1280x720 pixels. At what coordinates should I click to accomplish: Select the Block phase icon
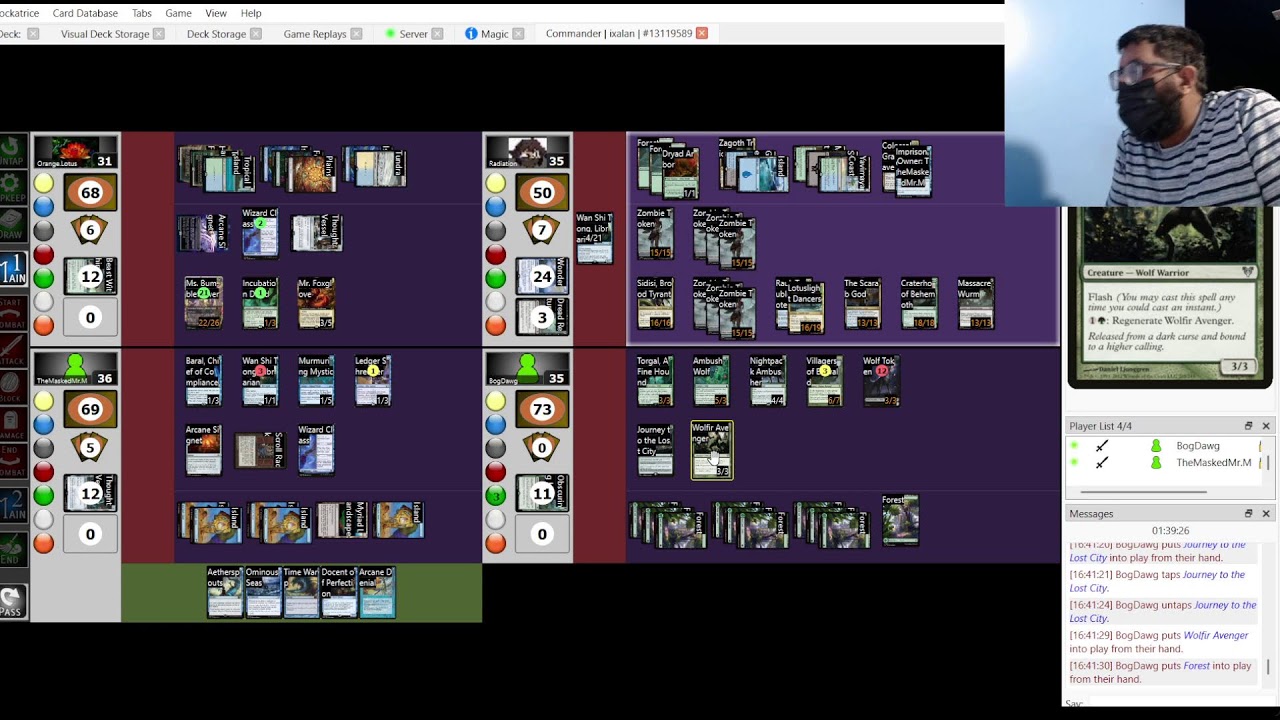click(11, 389)
